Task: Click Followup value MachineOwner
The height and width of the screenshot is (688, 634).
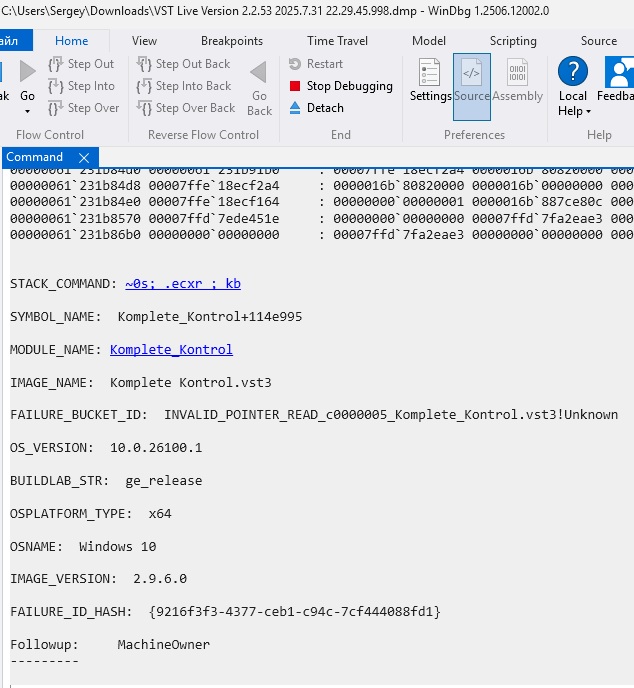Action: click(x=163, y=645)
